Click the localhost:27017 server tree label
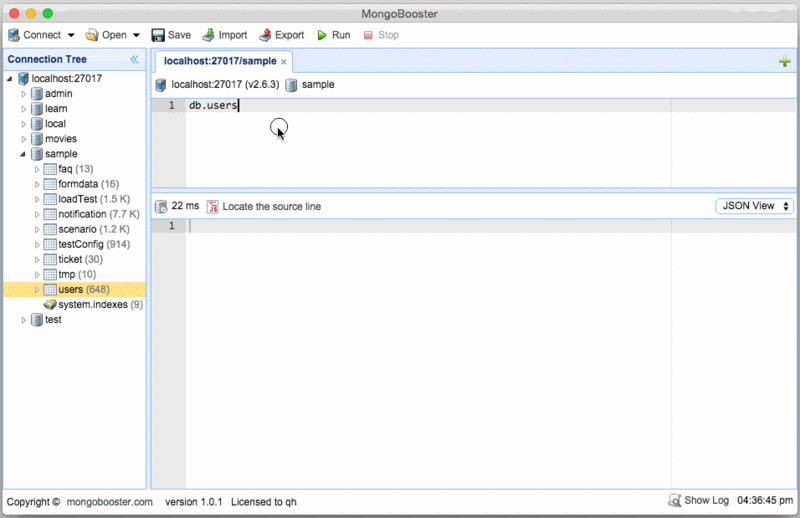This screenshot has width=800, height=518. pyautogui.click(x=67, y=79)
